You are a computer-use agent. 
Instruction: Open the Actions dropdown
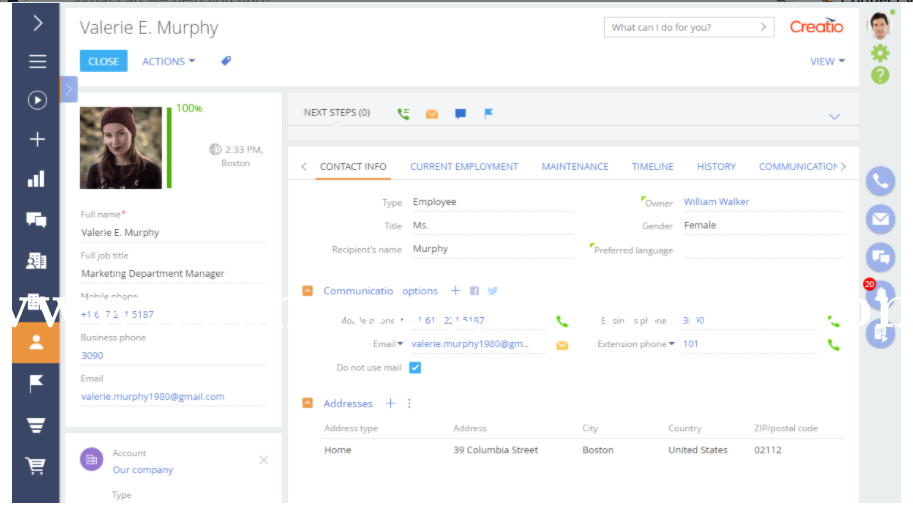tap(168, 61)
